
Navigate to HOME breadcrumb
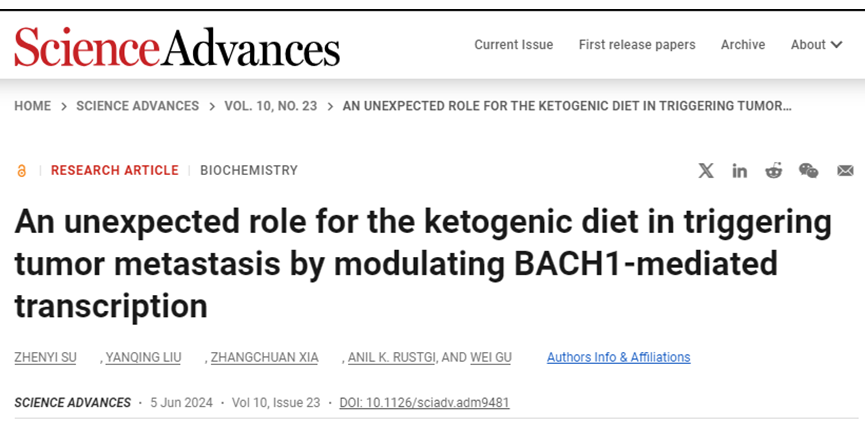pos(32,106)
